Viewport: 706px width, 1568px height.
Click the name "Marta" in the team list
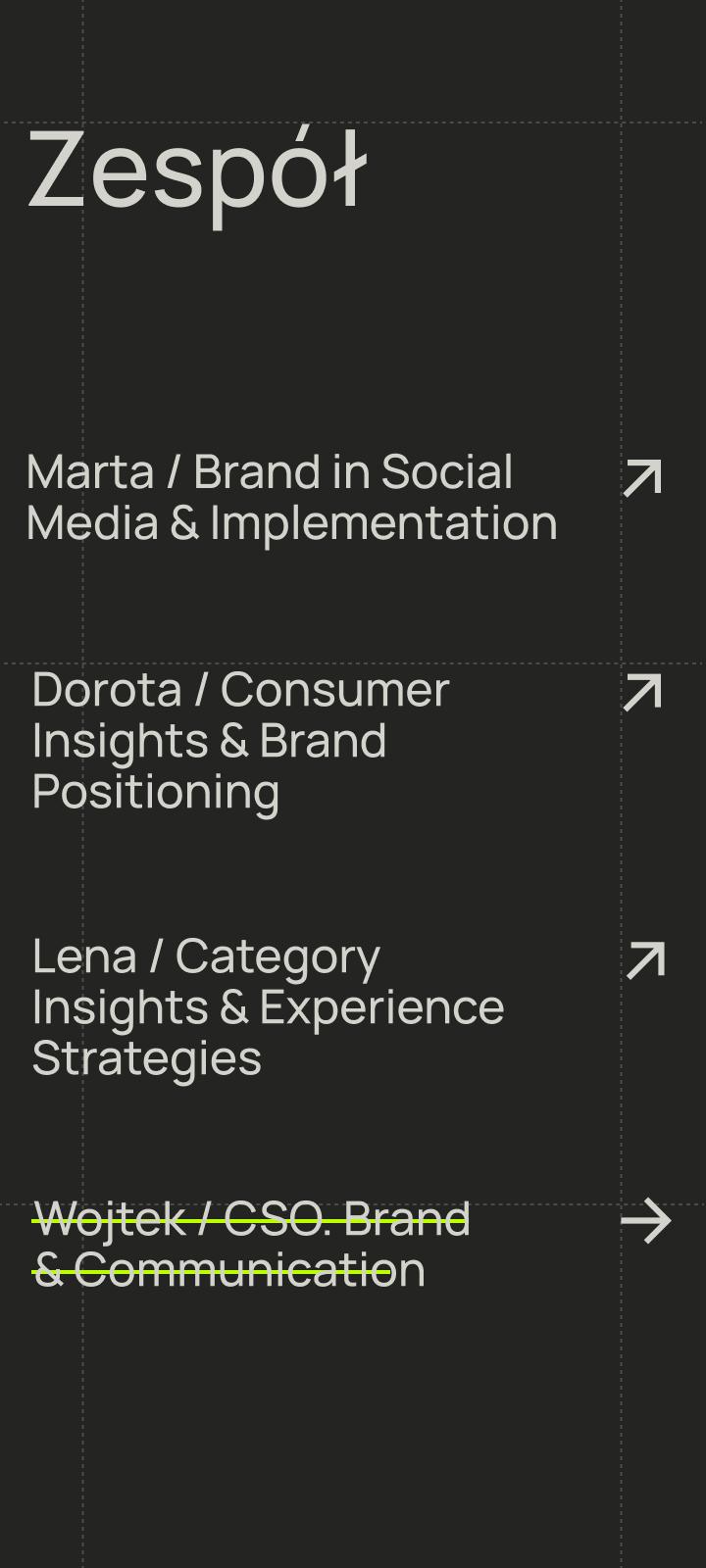coord(90,472)
